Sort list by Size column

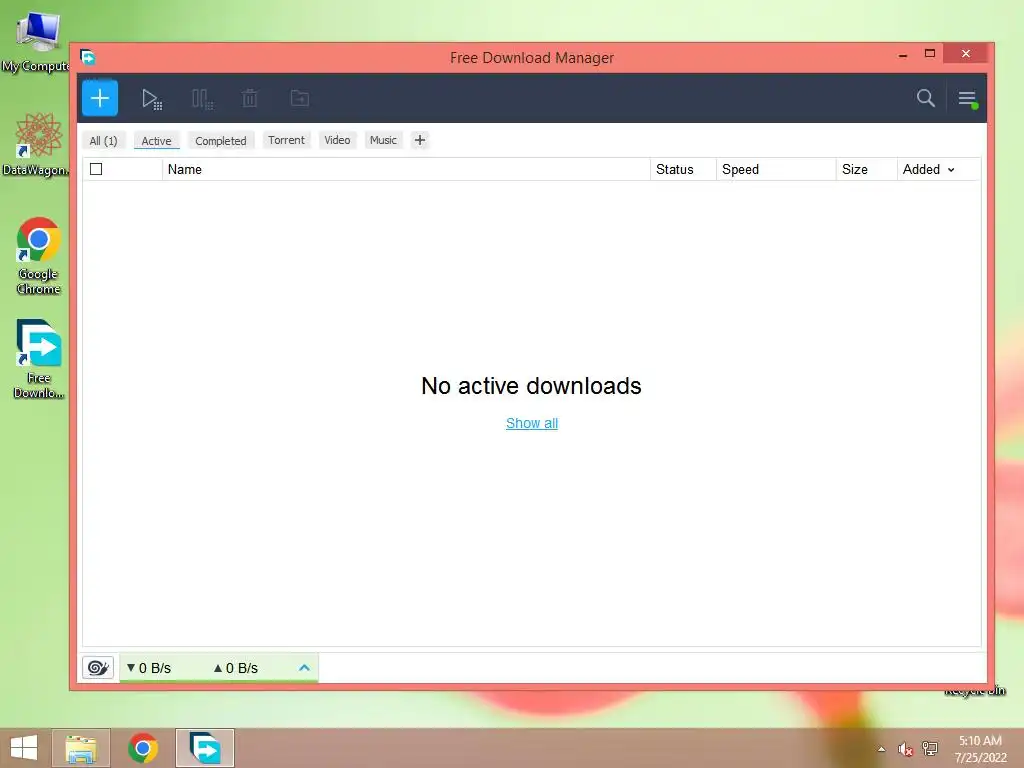click(x=866, y=169)
